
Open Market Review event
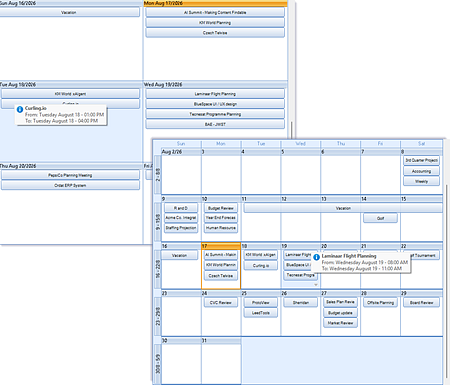point(340,323)
